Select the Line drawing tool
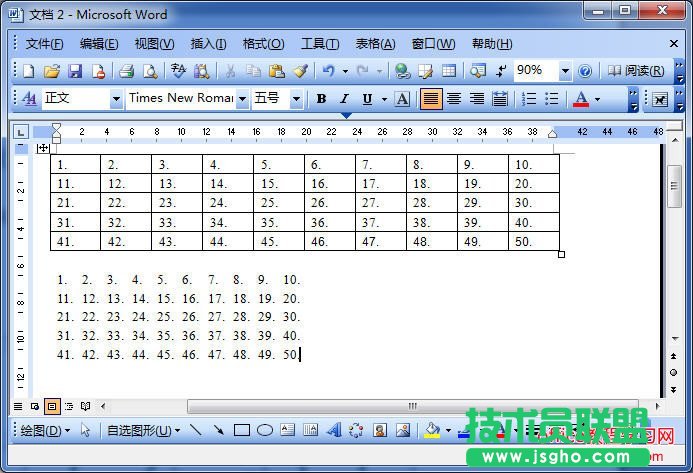Image resolution: width=693 pixels, height=473 pixels. point(195,430)
